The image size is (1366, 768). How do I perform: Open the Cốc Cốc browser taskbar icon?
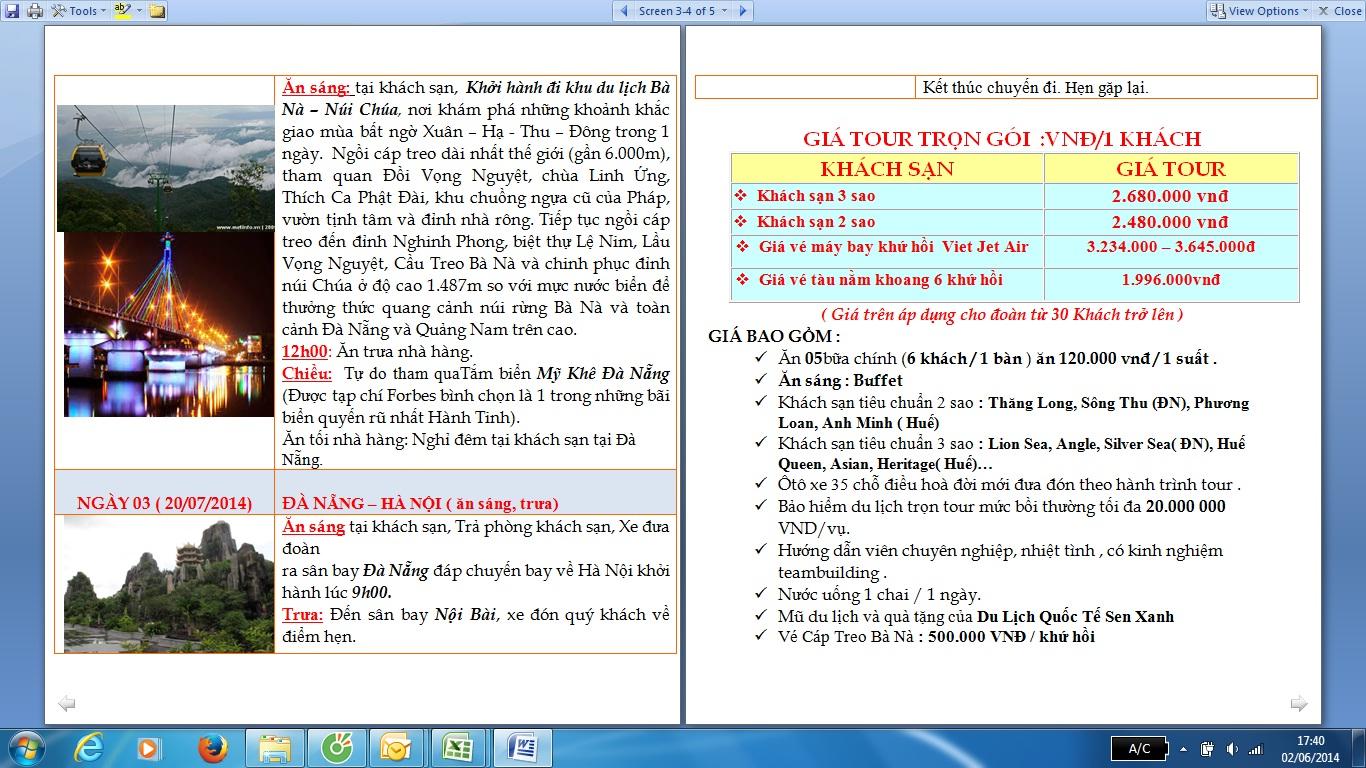click(x=336, y=748)
